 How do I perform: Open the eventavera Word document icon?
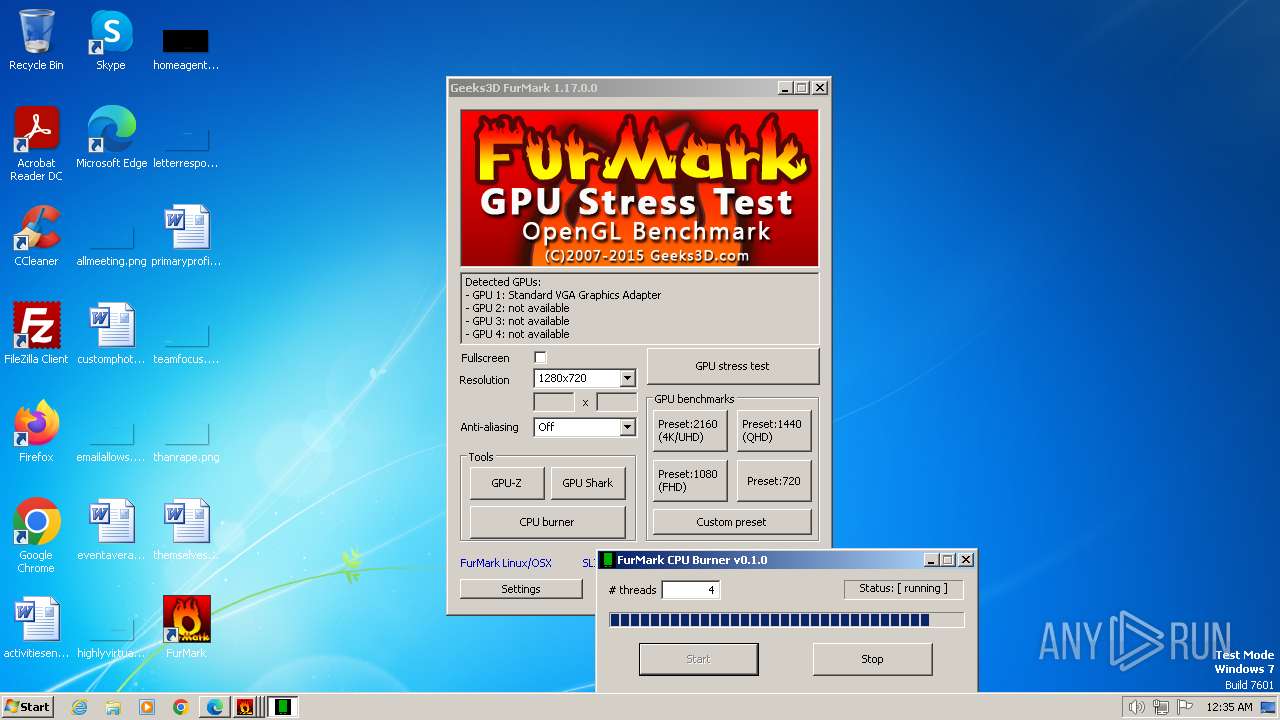click(111, 530)
